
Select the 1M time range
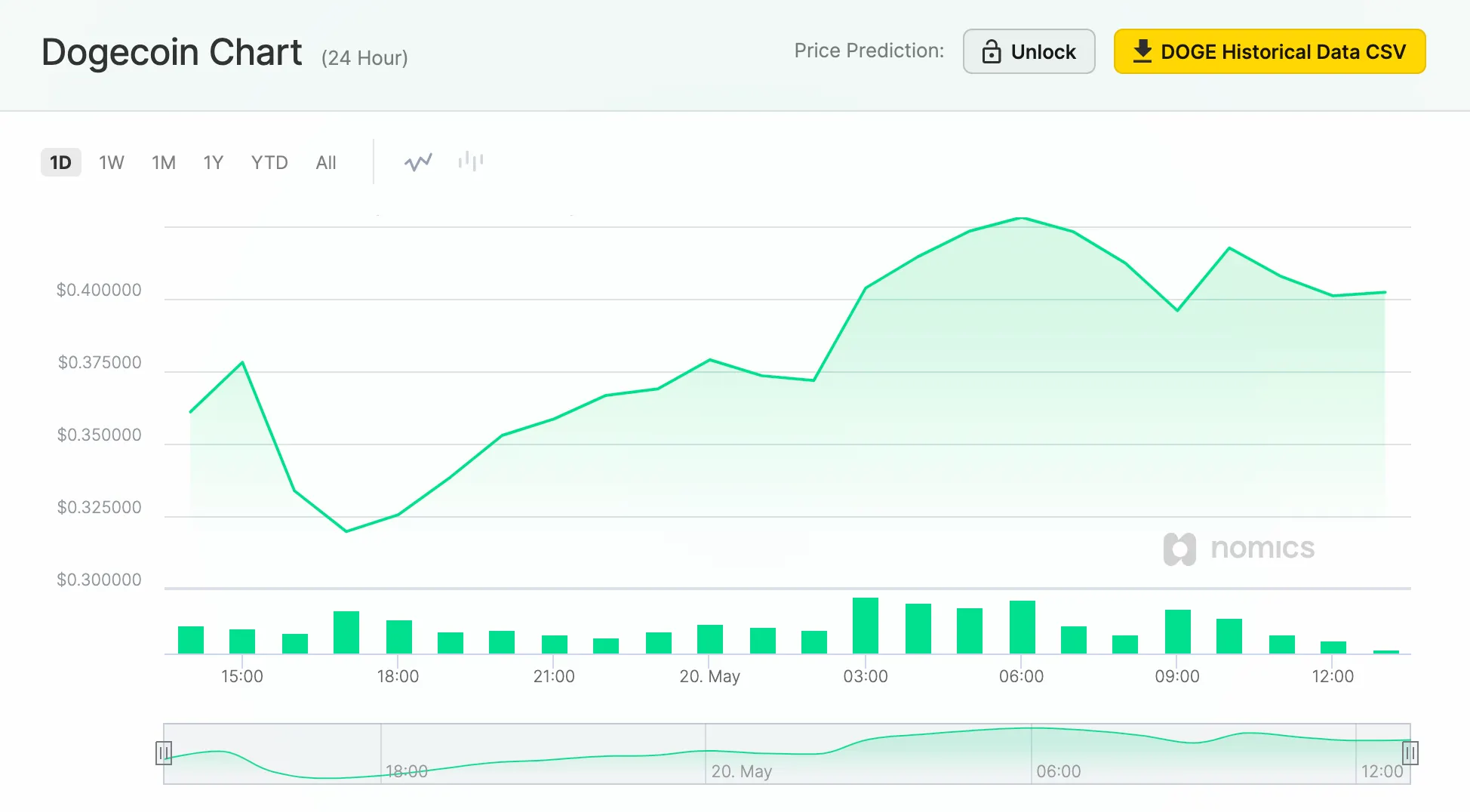click(164, 162)
